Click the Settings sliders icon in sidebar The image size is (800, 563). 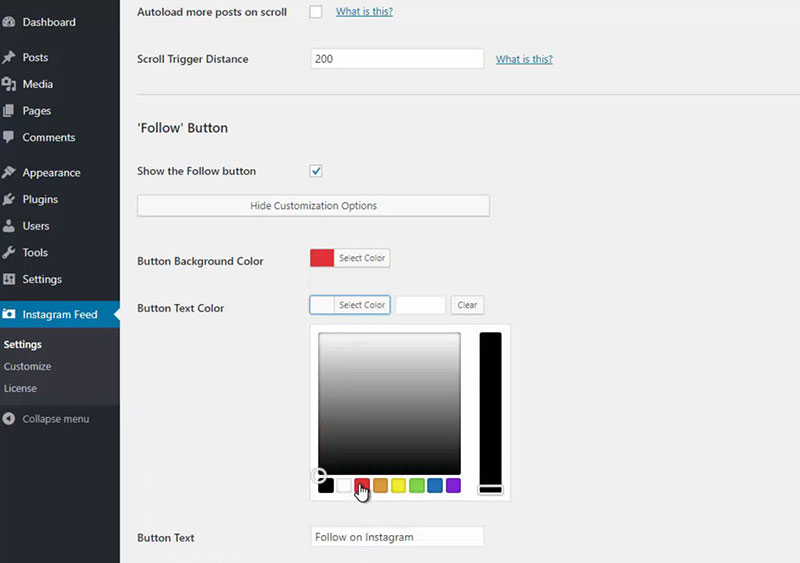[9, 279]
